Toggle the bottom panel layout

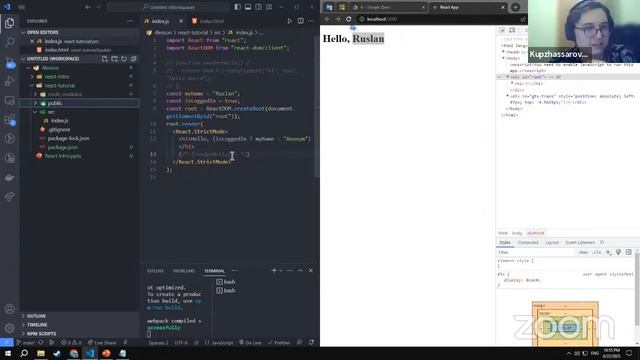coord(248,7)
